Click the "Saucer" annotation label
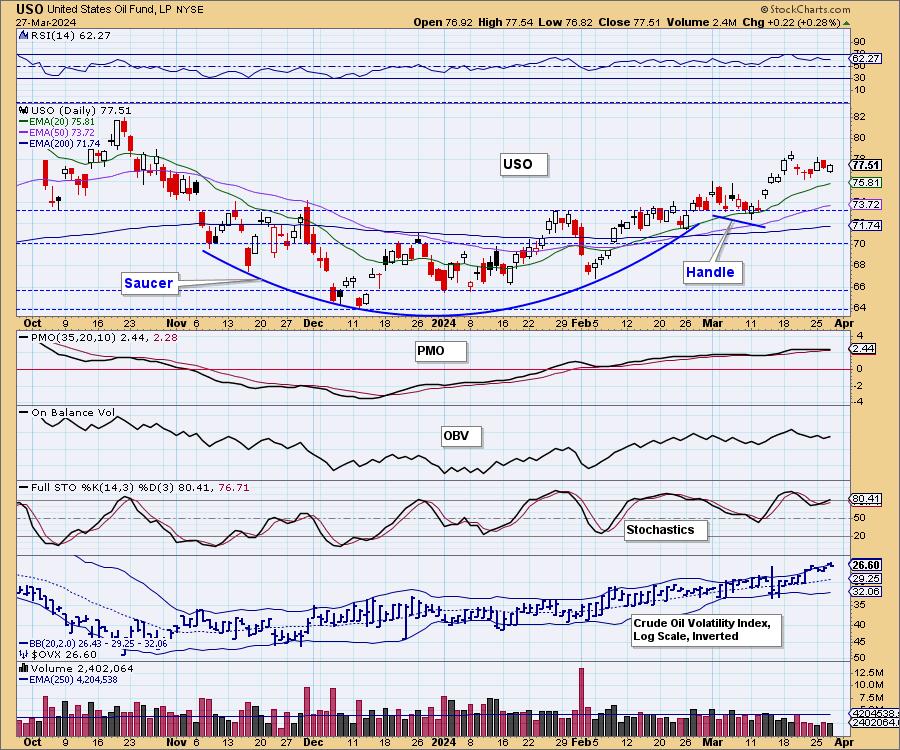The height and width of the screenshot is (750, 900). 149,283
